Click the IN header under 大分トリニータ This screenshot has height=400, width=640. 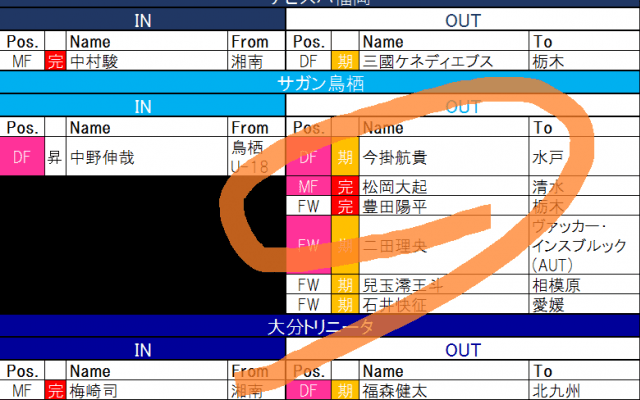click(x=142, y=350)
